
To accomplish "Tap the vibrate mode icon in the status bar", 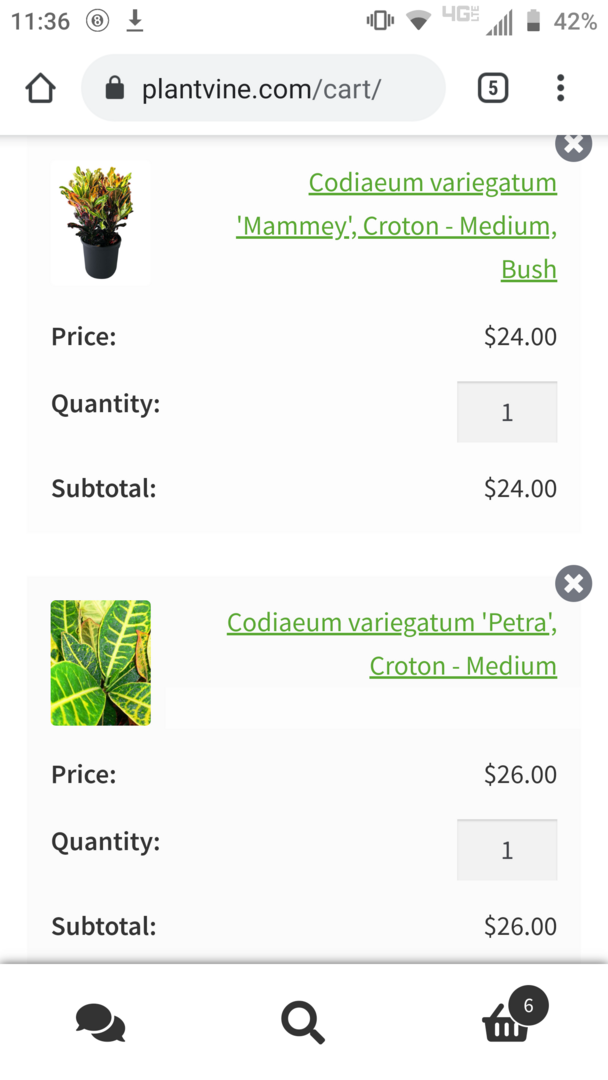I will click(380, 21).
